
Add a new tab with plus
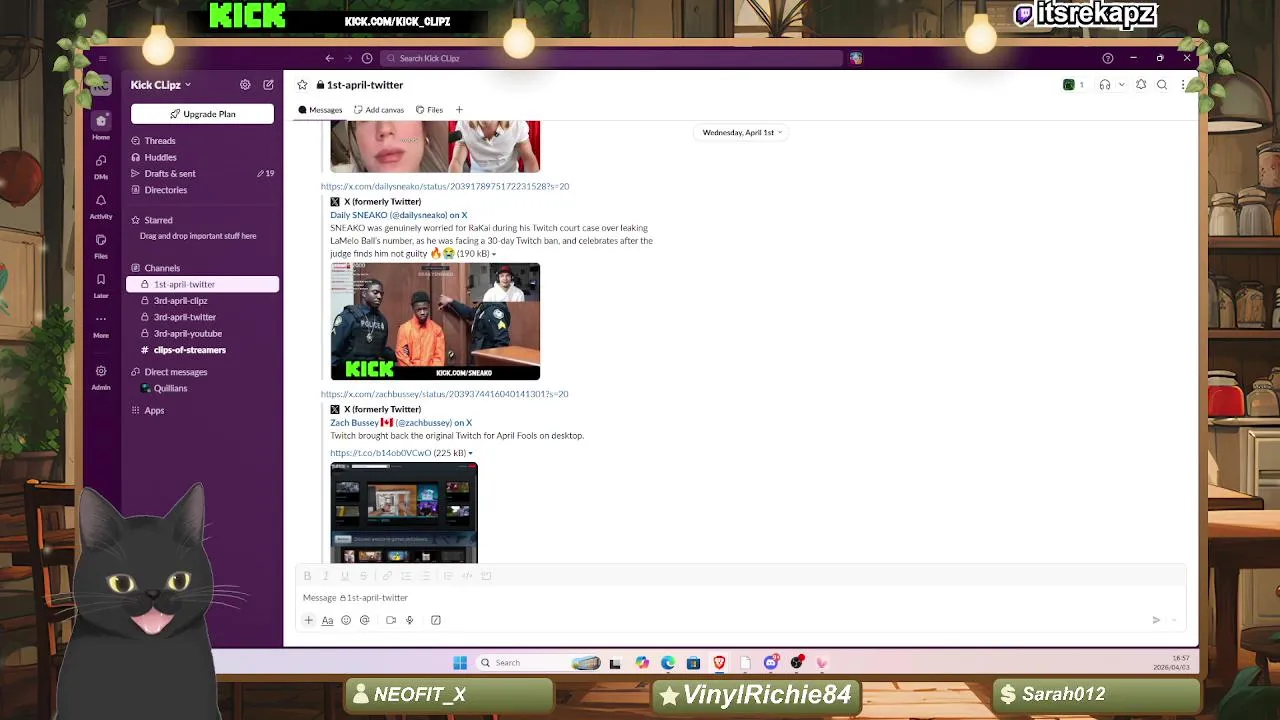(459, 110)
